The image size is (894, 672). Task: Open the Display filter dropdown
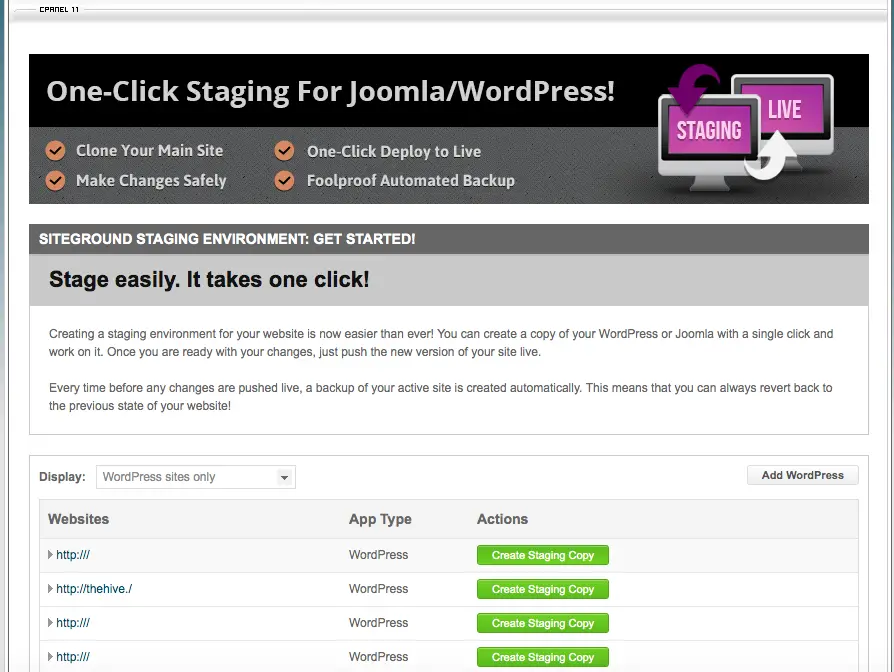[196, 477]
